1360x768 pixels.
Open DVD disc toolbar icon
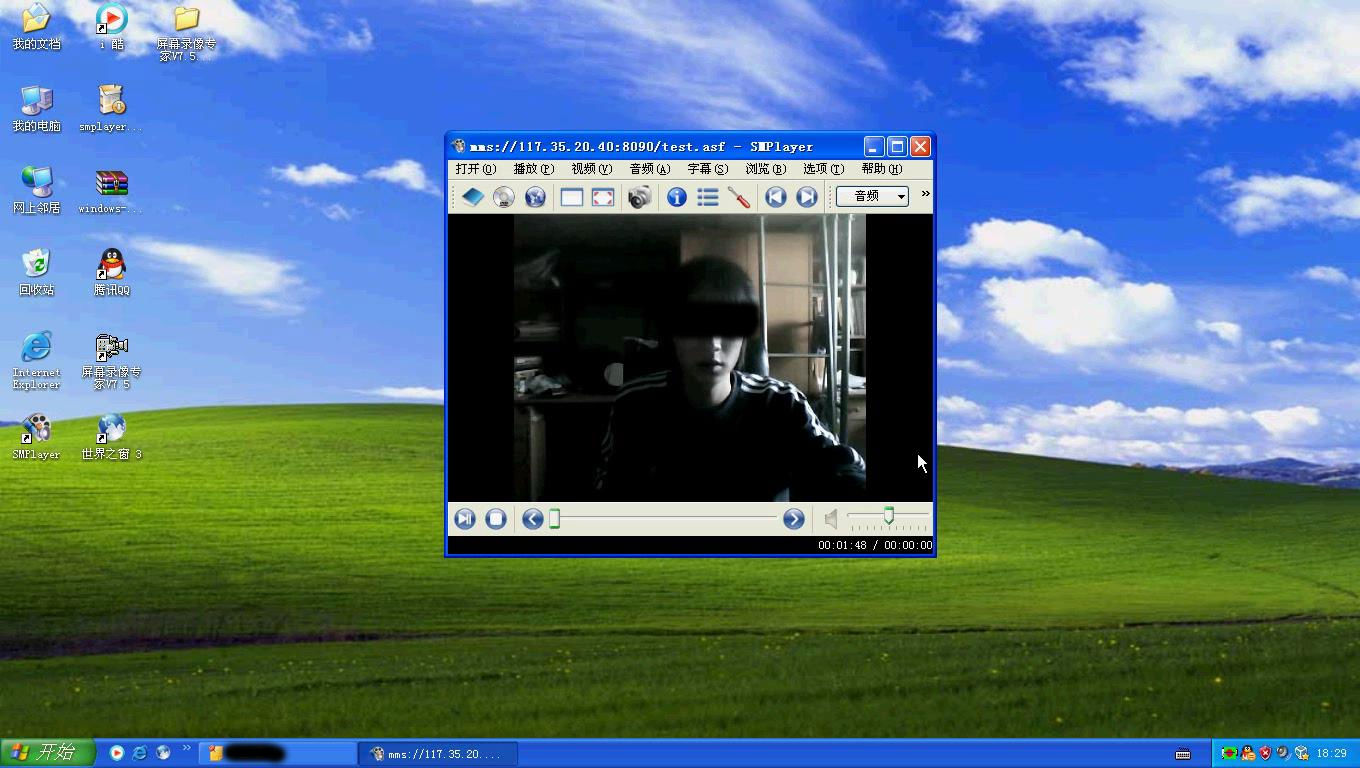pyautogui.click(x=504, y=197)
